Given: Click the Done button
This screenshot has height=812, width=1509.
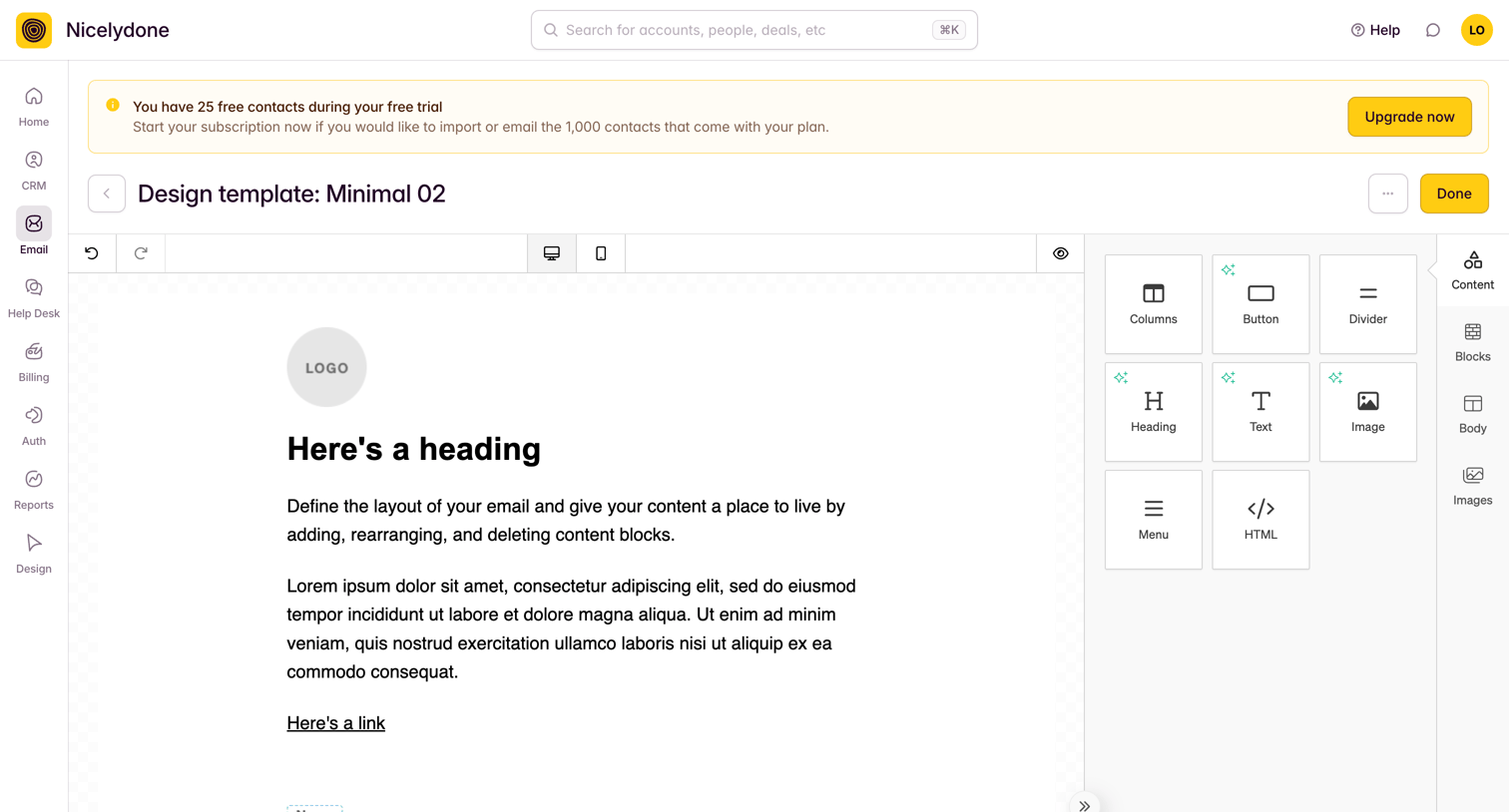Looking at the screenshot, I should coord(1454,194).
